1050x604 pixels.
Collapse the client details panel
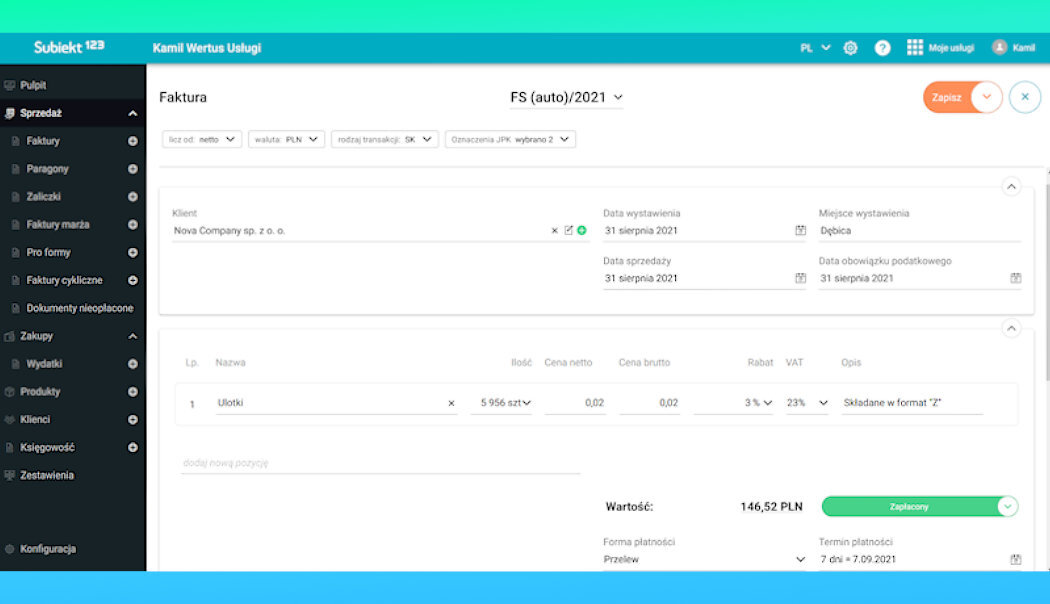[x=1010, y=186]
